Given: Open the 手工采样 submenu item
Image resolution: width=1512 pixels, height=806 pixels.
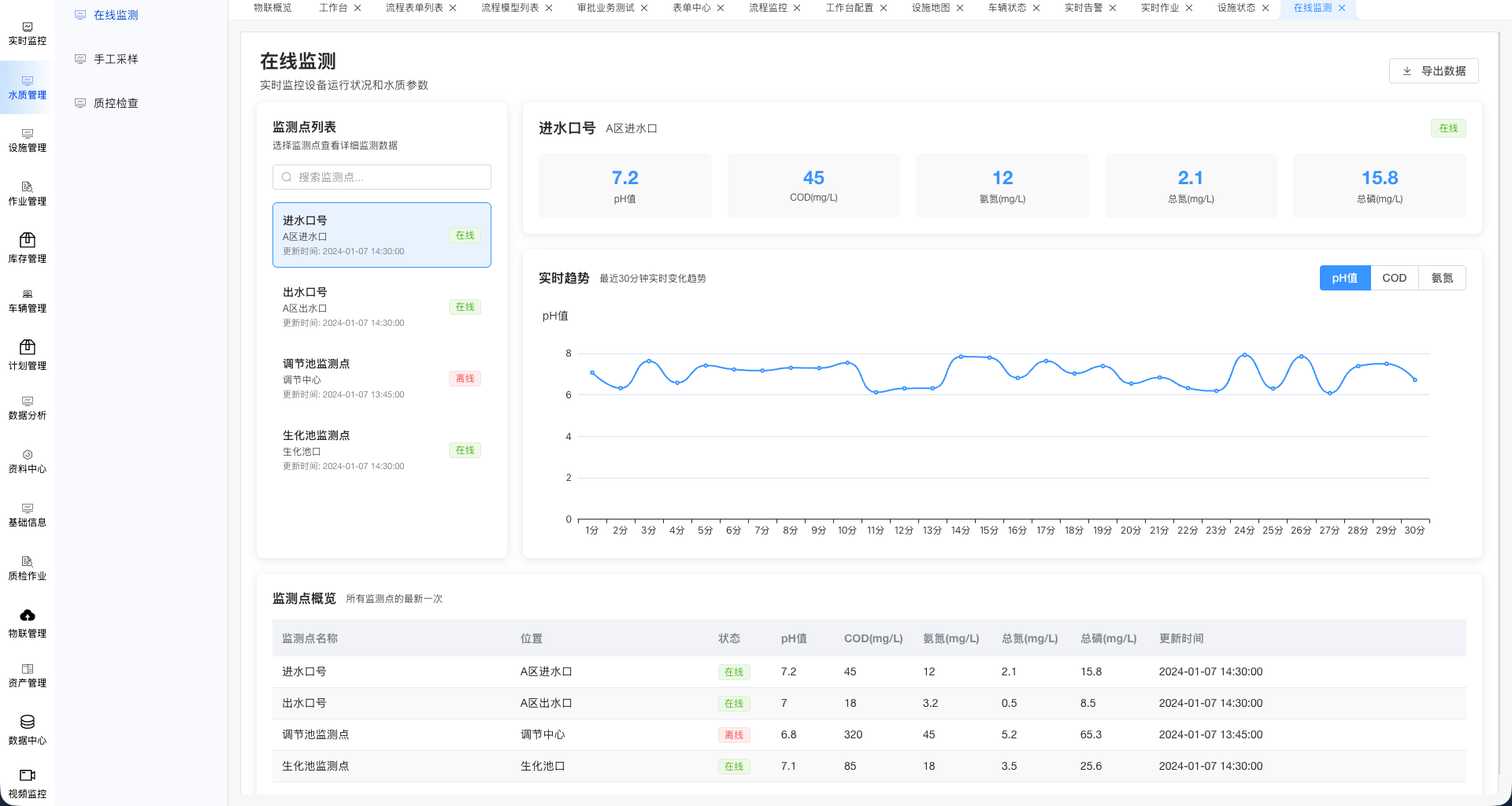Looking at the screenshot, I should [x=116, y=59].
